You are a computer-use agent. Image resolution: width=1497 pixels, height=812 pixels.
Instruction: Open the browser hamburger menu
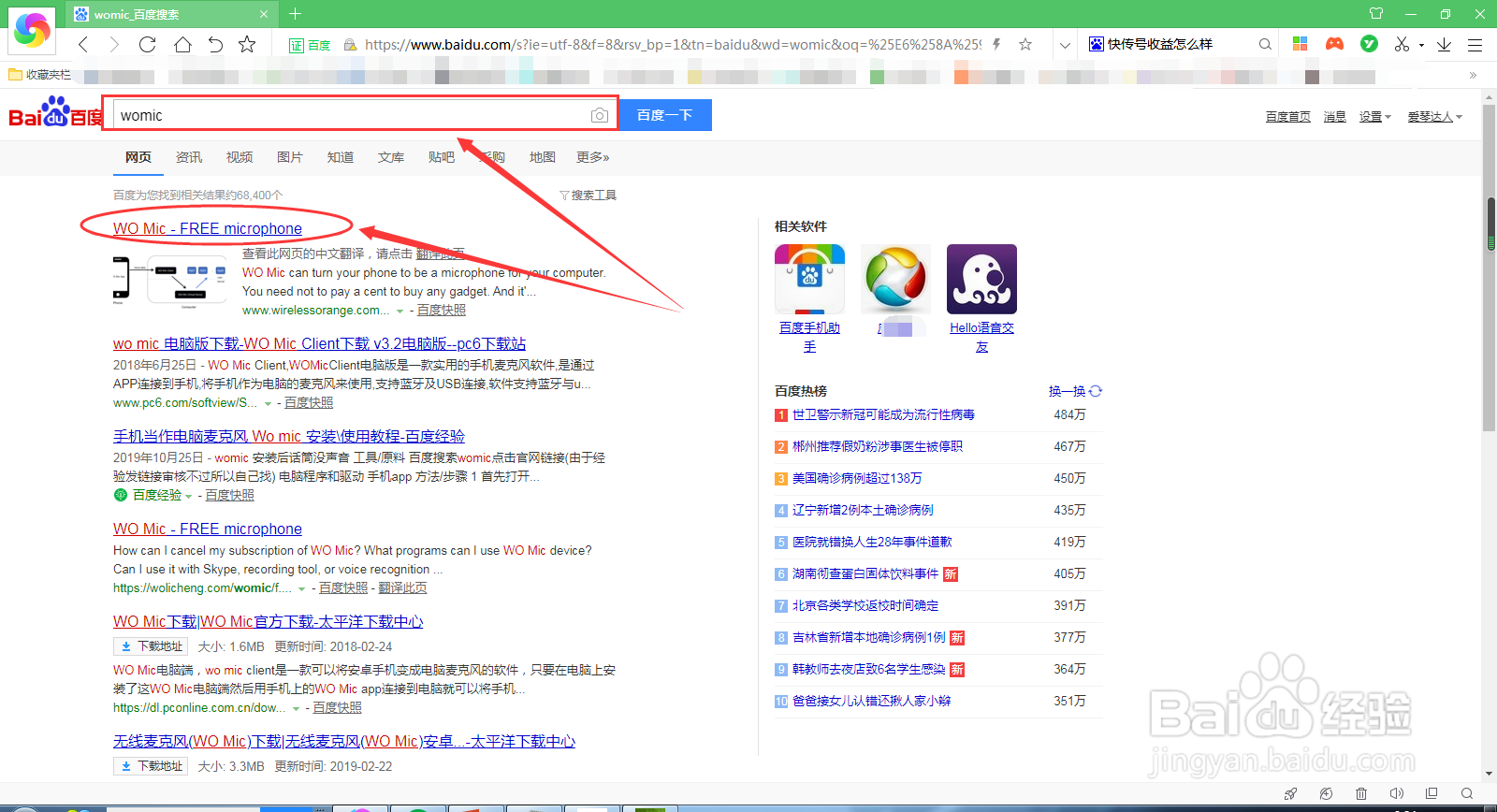pyautogui.click(x=1475, y=44)
